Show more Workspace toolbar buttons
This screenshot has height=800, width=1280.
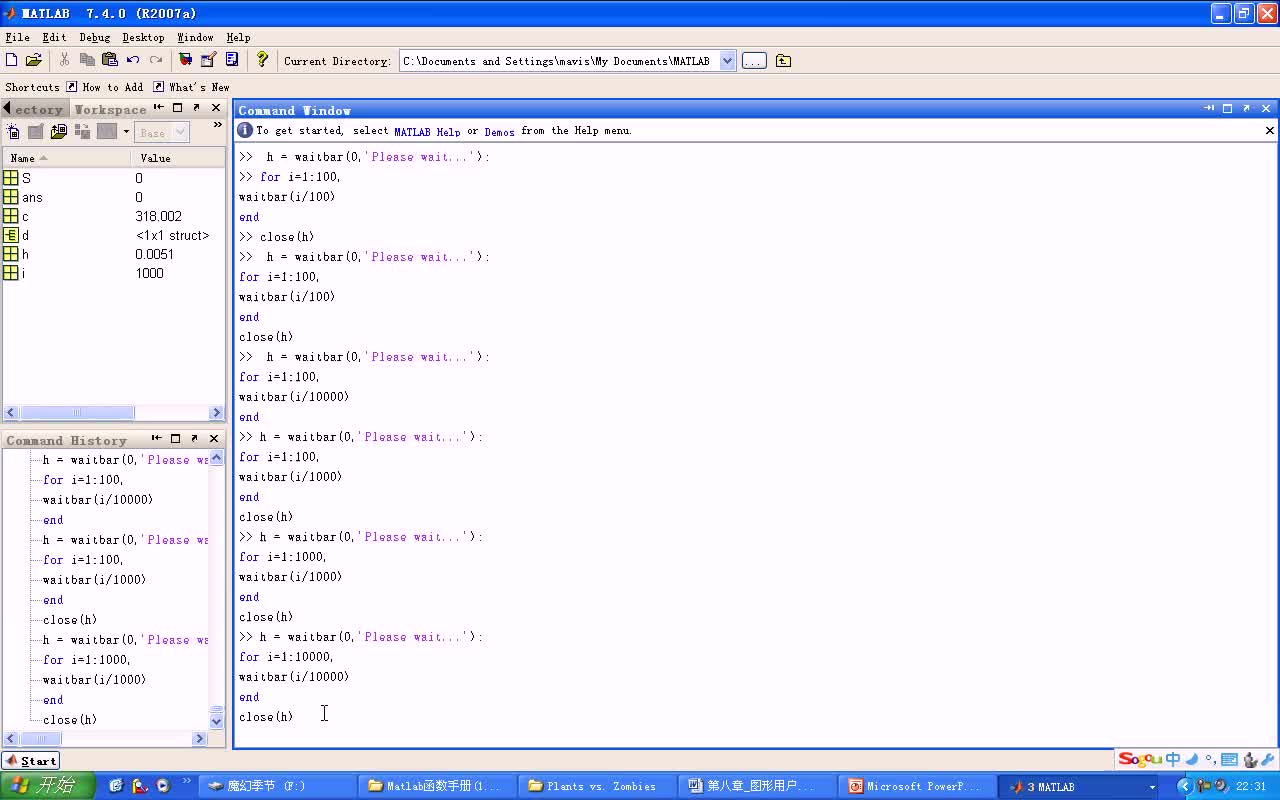click(x=217, y=126)
